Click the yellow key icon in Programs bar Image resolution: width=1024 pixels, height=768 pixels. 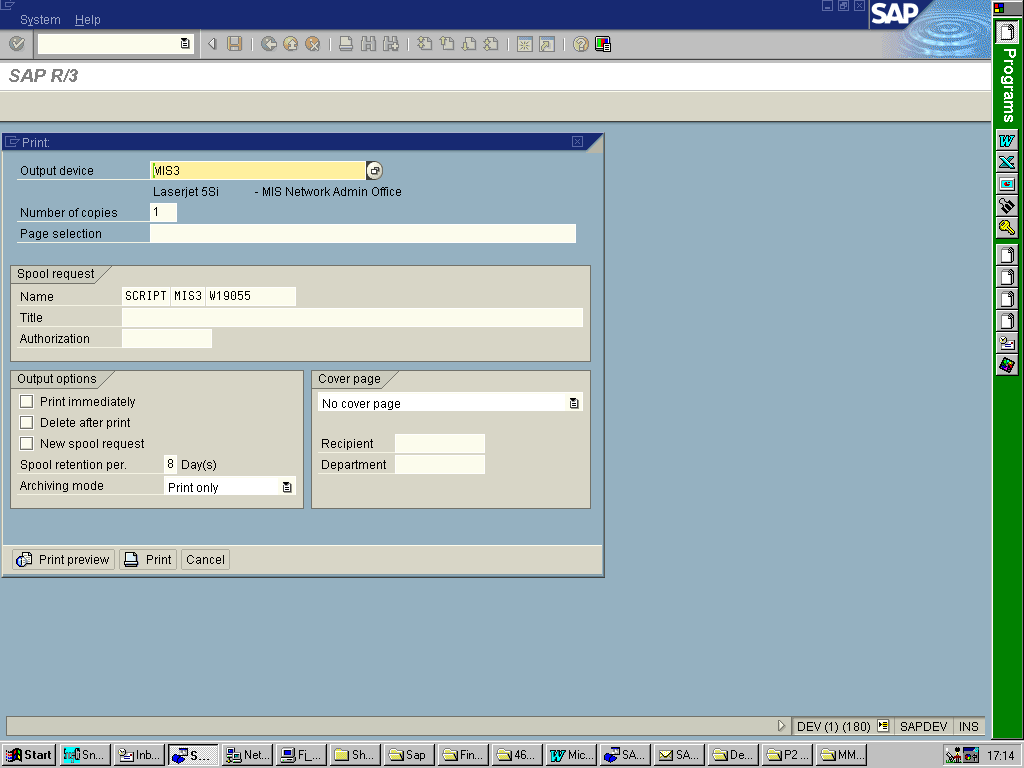pos(1006,227)
